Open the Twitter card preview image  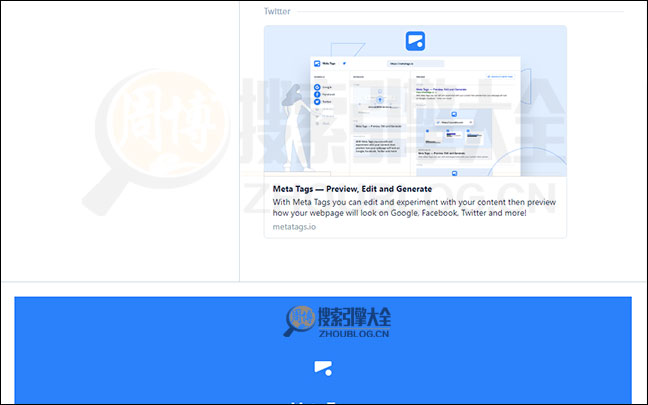click(x=415, y=101)
